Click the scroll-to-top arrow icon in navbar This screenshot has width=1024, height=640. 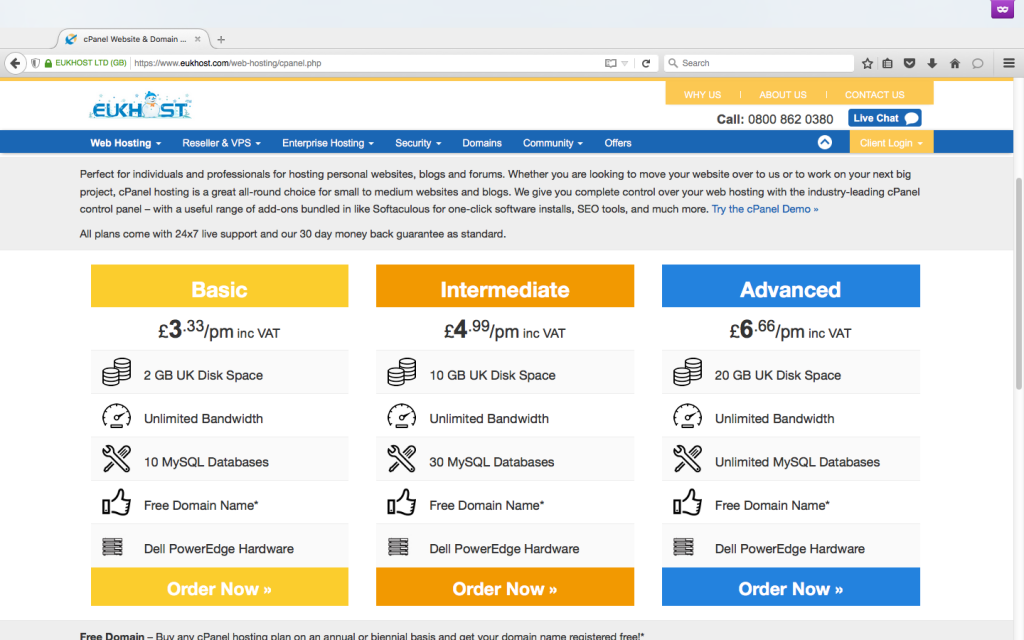pyautogui.click(x=825, y=142)
